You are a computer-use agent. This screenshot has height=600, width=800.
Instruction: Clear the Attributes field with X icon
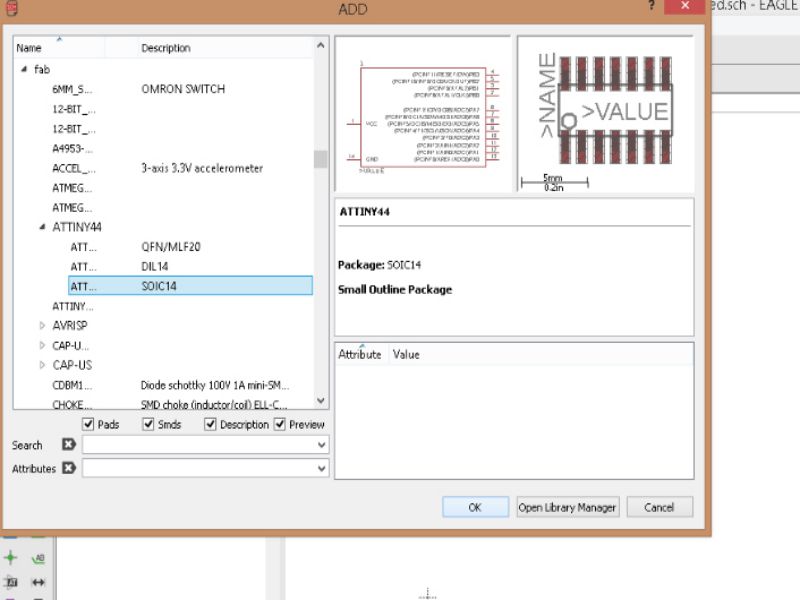69,467
